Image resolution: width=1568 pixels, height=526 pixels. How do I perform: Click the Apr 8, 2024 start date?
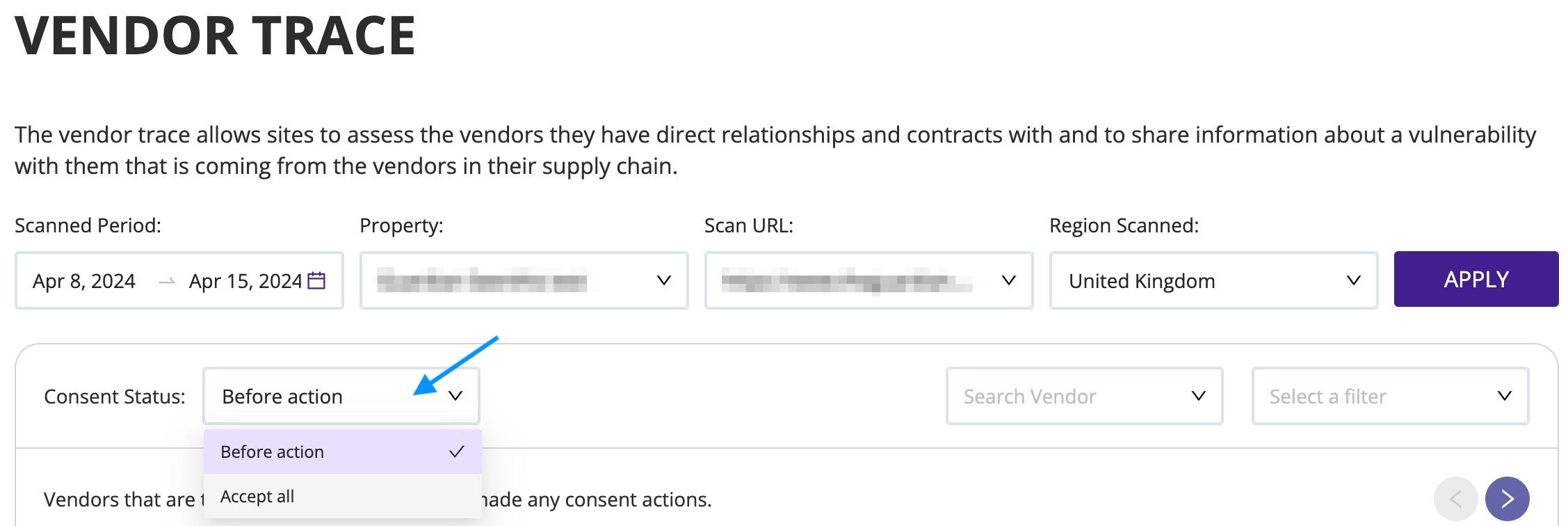[84, 281]
